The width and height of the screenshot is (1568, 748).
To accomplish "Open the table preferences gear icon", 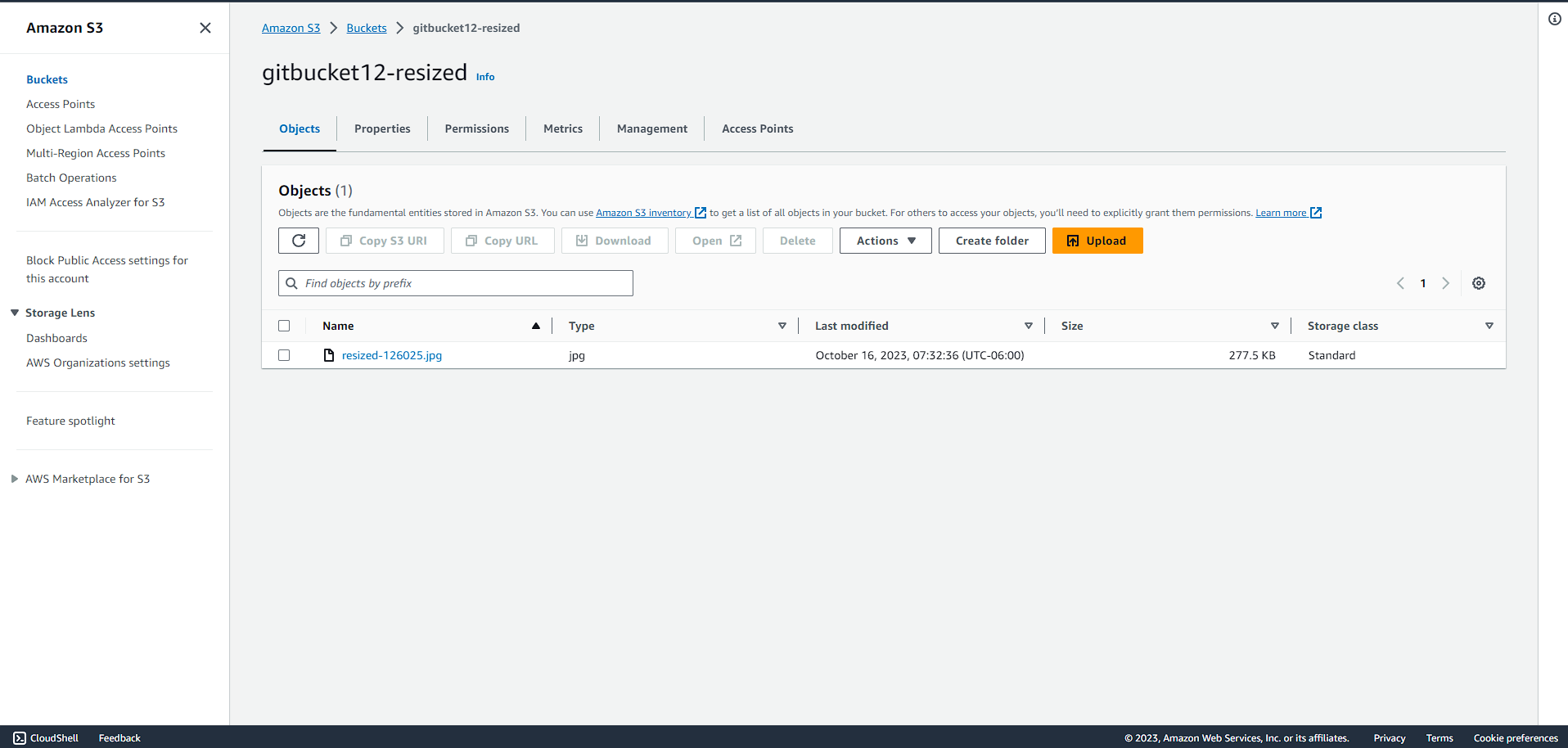I will click(1479, 283).
